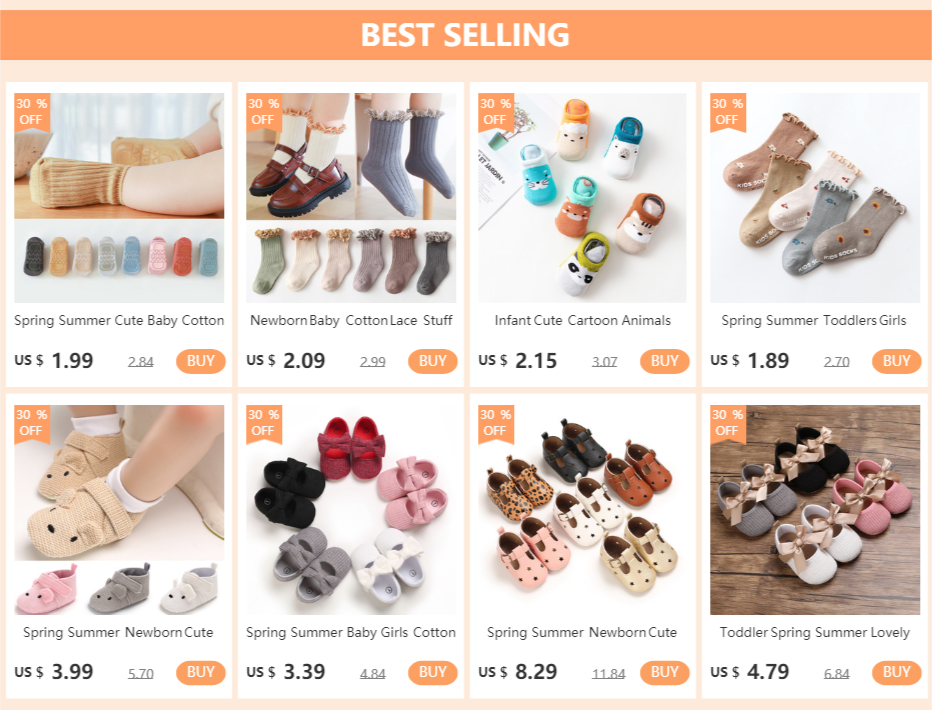This screenshot has height=710, width=932.
Task: Open the cartoon animal socks product image
Action: click(x=582, y=198)
